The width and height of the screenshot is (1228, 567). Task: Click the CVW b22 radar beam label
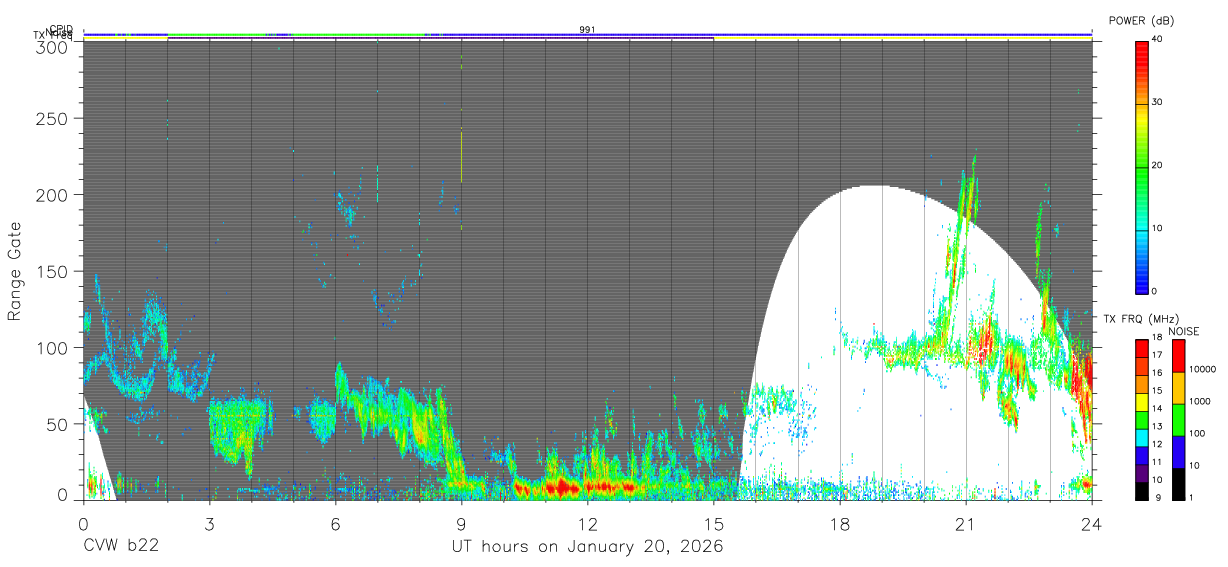click(x=121, y=547)
